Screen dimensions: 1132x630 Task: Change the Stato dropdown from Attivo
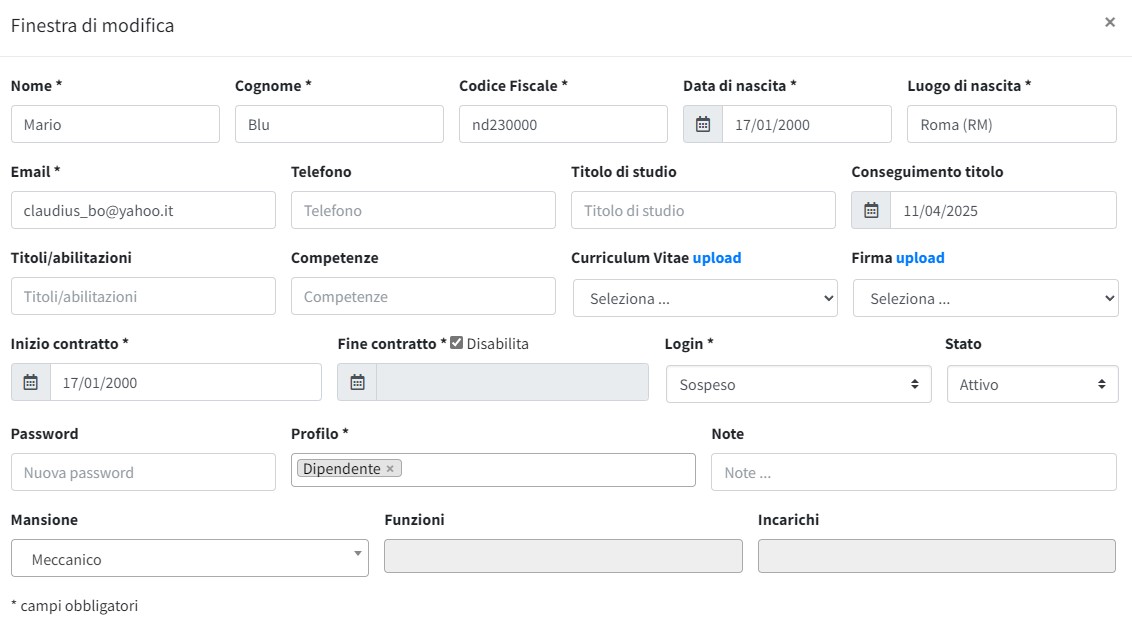click(1032, 384)
